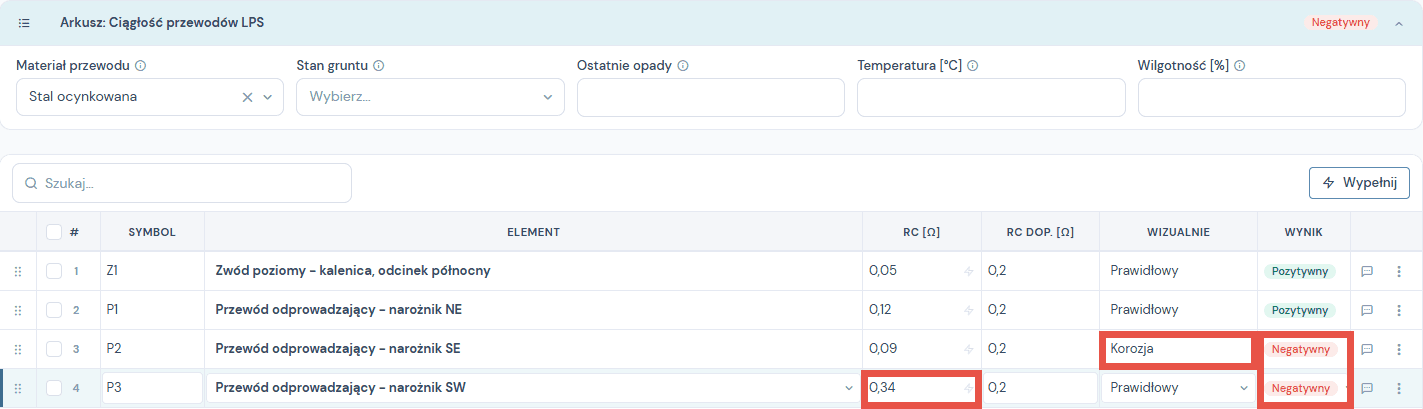Click auto-fill bolt in Z1 RC cell

pos(967,271)
